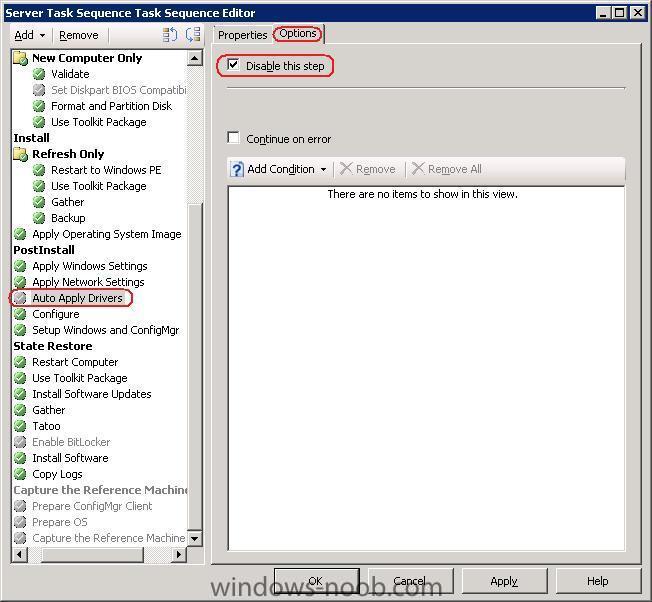Screen dimensions: 652x602
Task: Select the Tatoo step
Action: click(47, 427)
